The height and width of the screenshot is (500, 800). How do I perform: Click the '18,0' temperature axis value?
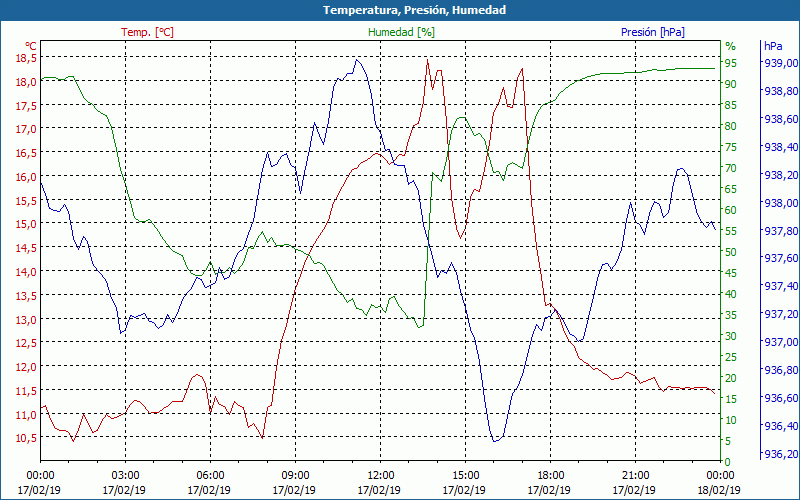point(28,82)
